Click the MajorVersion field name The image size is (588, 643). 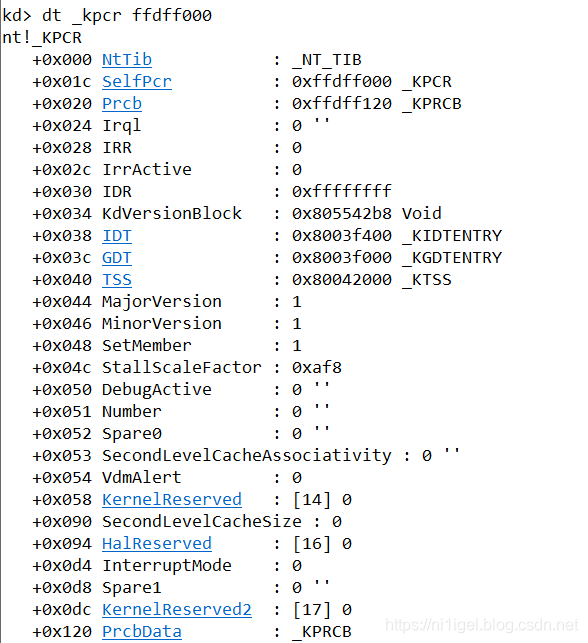coord(162,302)
